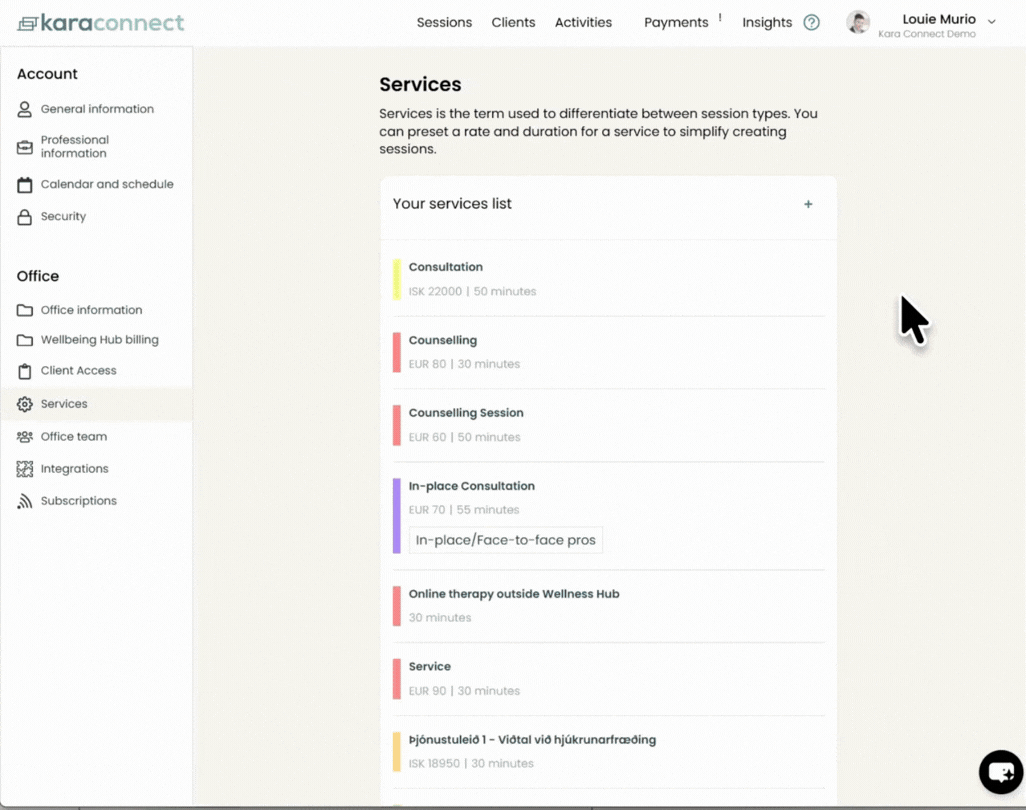
Task: Open the Insights menu
Action: 767,22
